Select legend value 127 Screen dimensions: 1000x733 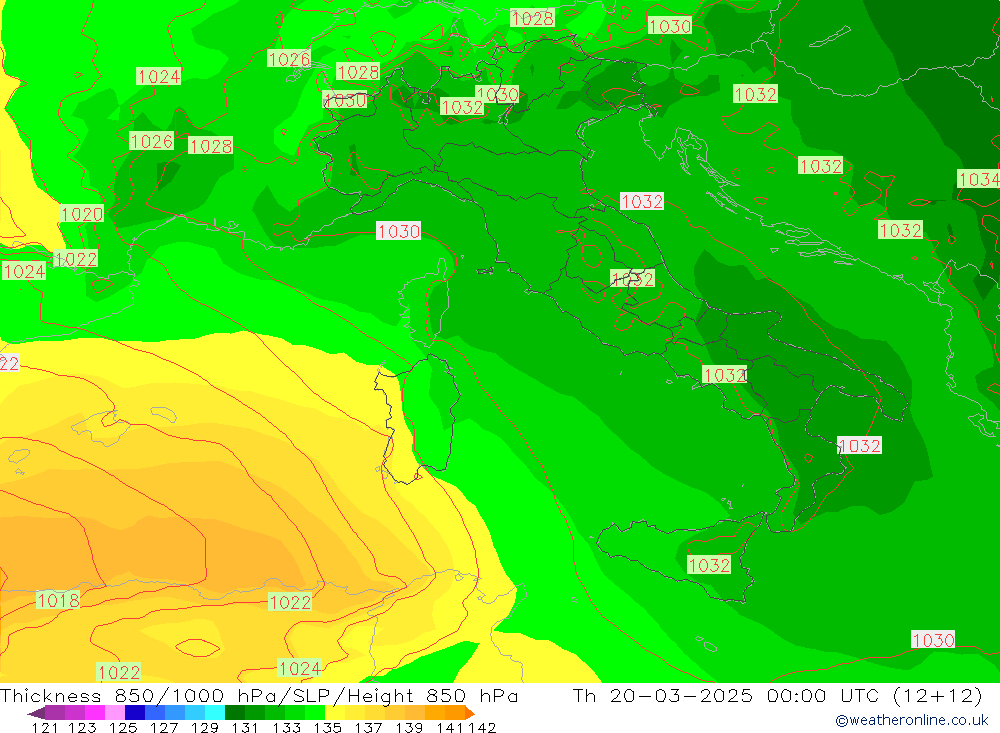164,728
